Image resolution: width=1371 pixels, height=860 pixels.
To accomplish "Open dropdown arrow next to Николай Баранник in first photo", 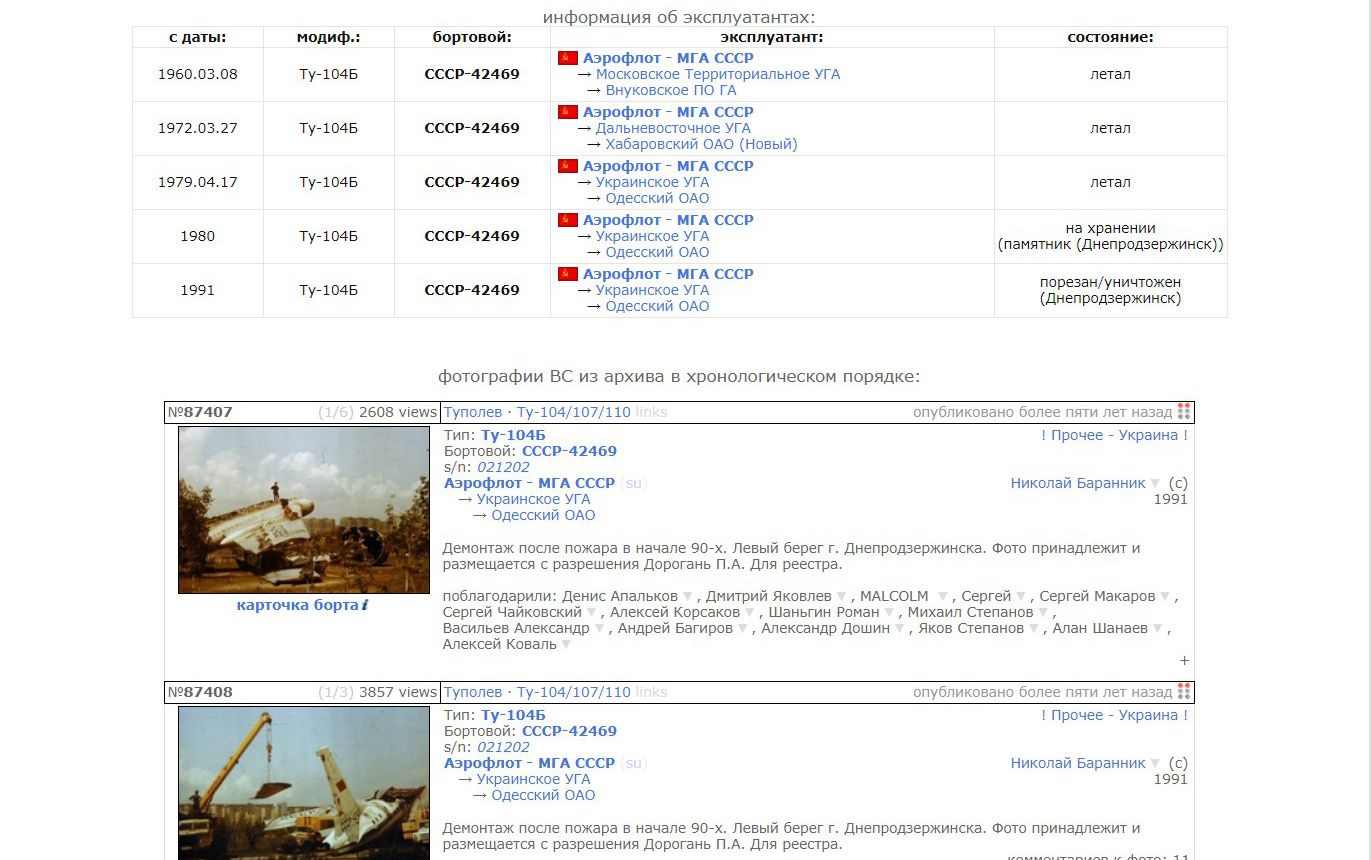I will click(x=1155, y=484).
